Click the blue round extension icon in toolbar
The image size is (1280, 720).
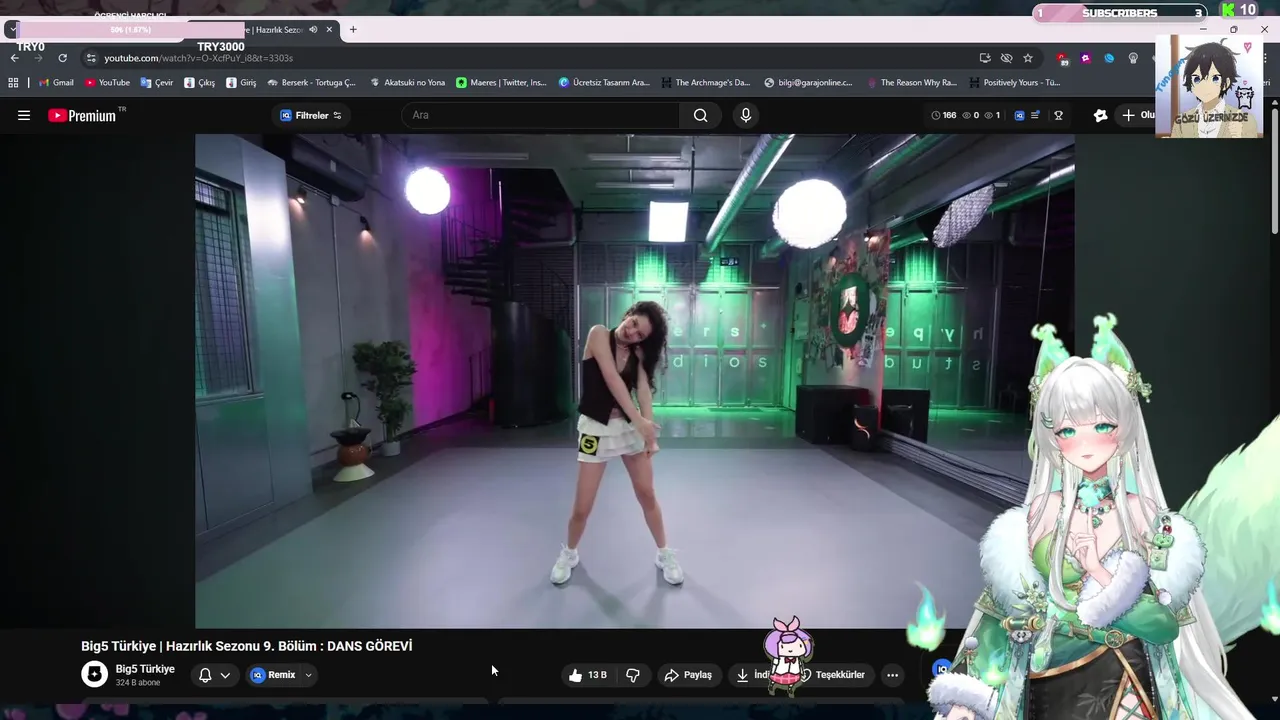click(x=1109, y=58)
